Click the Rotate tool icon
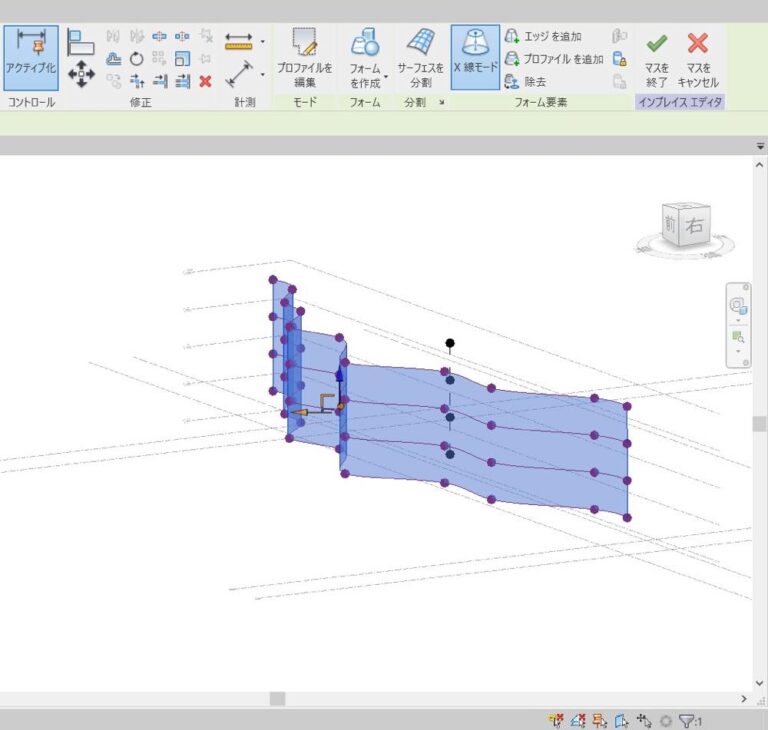The image size is (768, 730). tap(136, 59)
